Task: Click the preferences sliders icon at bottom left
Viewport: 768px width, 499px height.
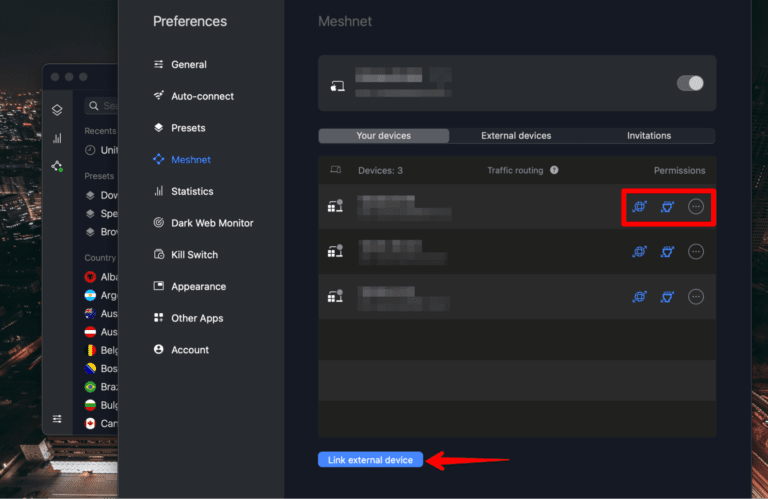Action: tap(57, 418)
